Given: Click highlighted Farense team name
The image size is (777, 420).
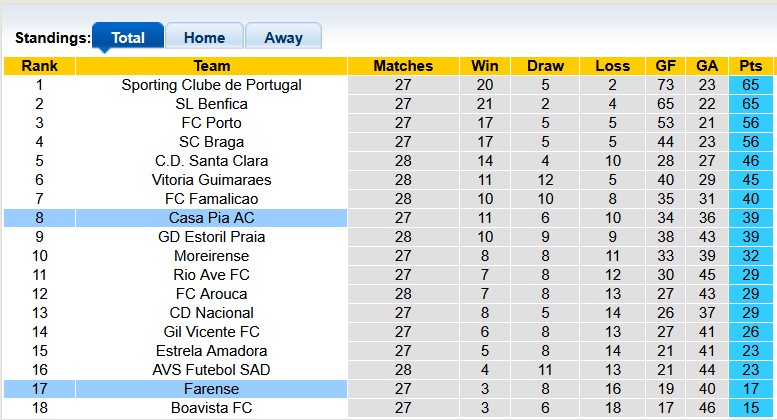Looking at the screenshot, I should pyautogui.click(x=212, y=389).
